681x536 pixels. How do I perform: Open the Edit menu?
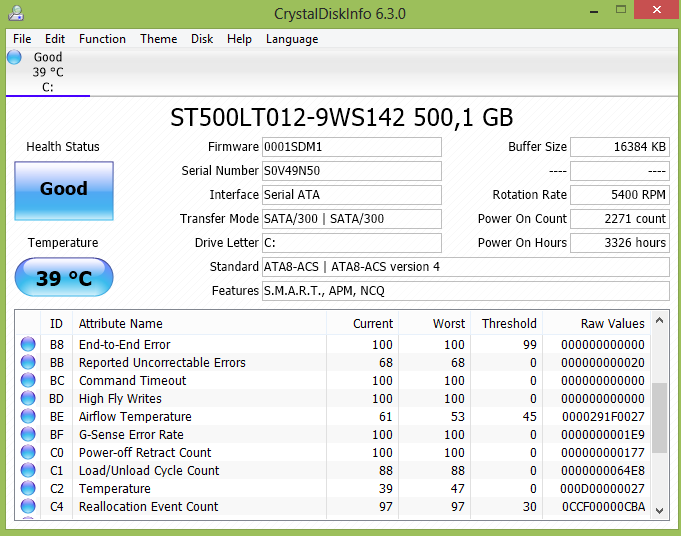pos(55,39)
